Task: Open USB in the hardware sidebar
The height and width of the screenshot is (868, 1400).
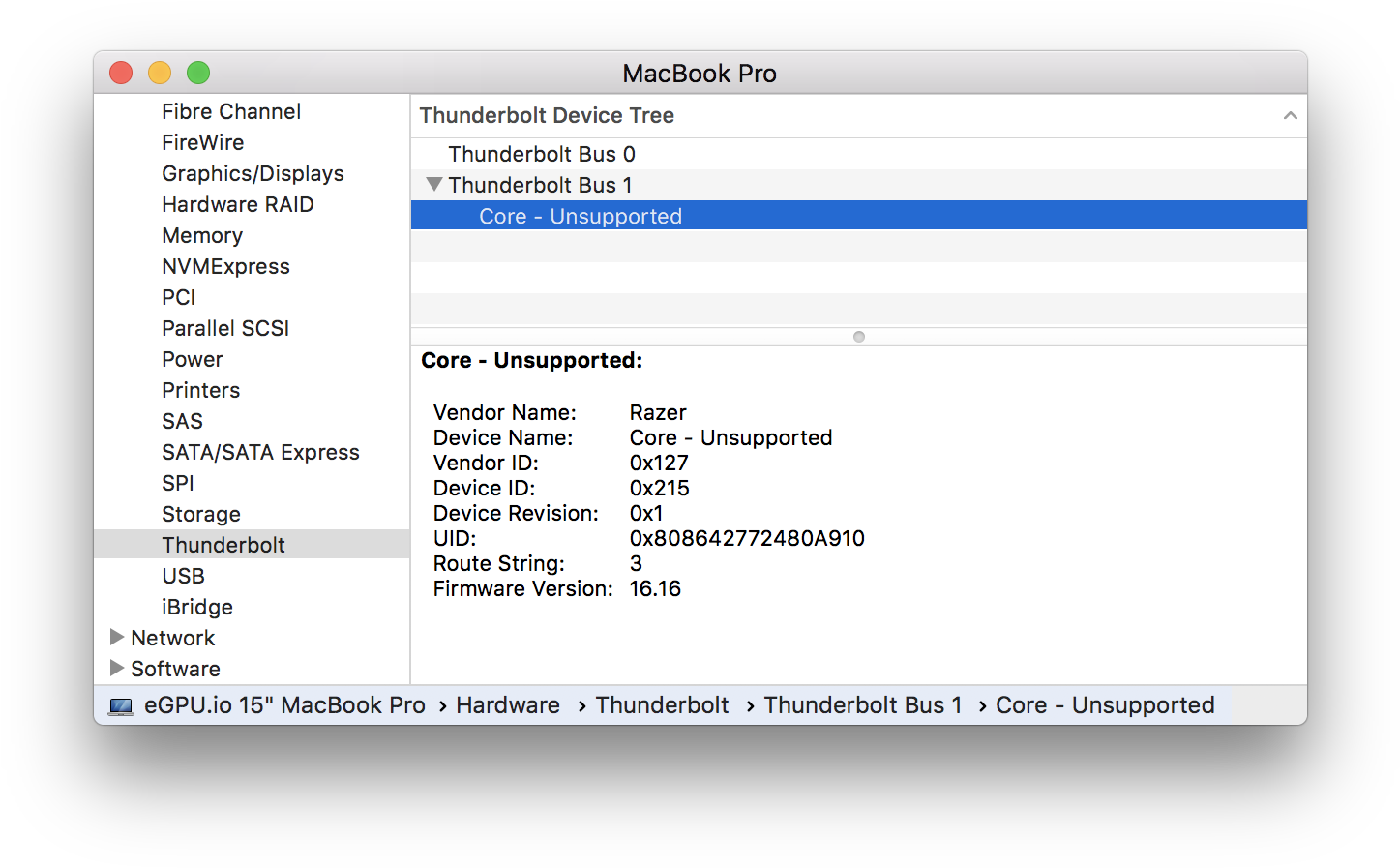Action: coord(183,576)
